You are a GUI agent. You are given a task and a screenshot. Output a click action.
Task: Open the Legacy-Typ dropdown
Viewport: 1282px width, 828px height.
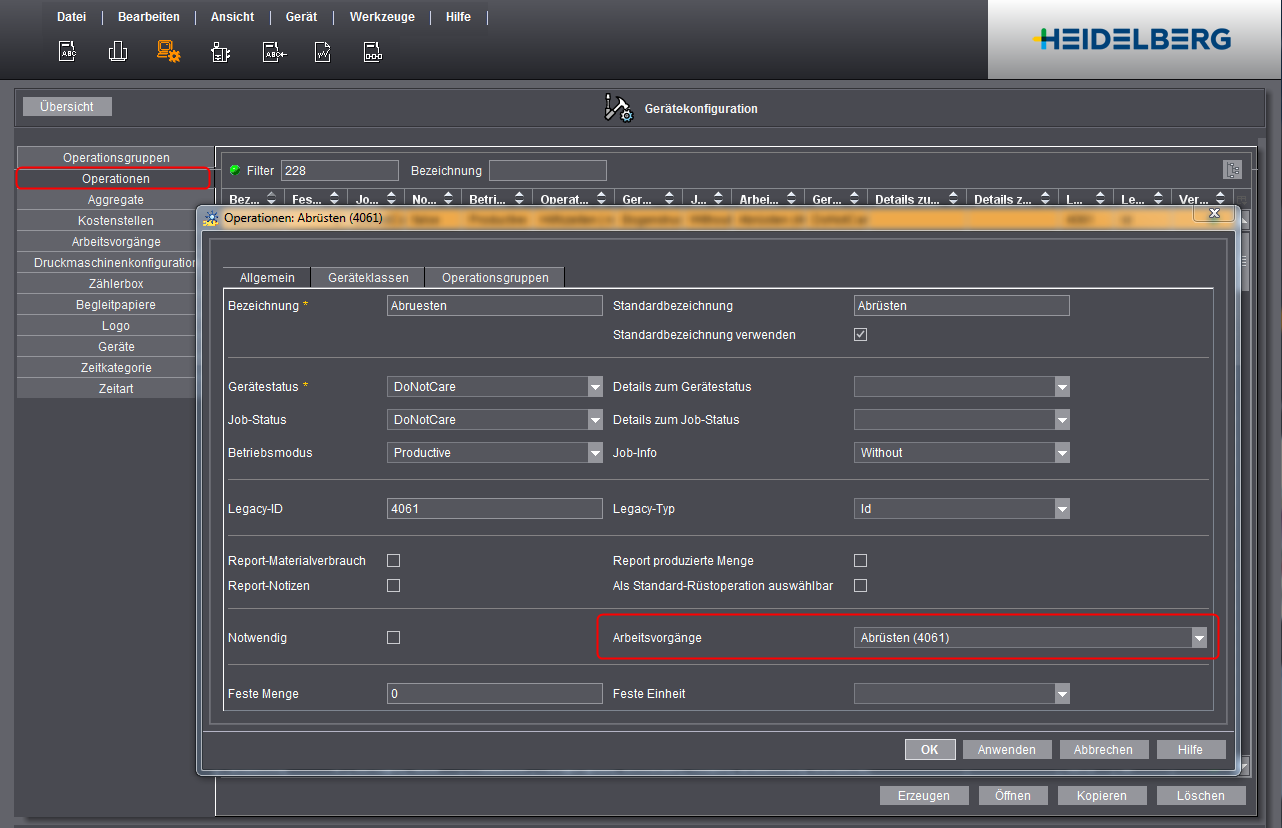1061,509
